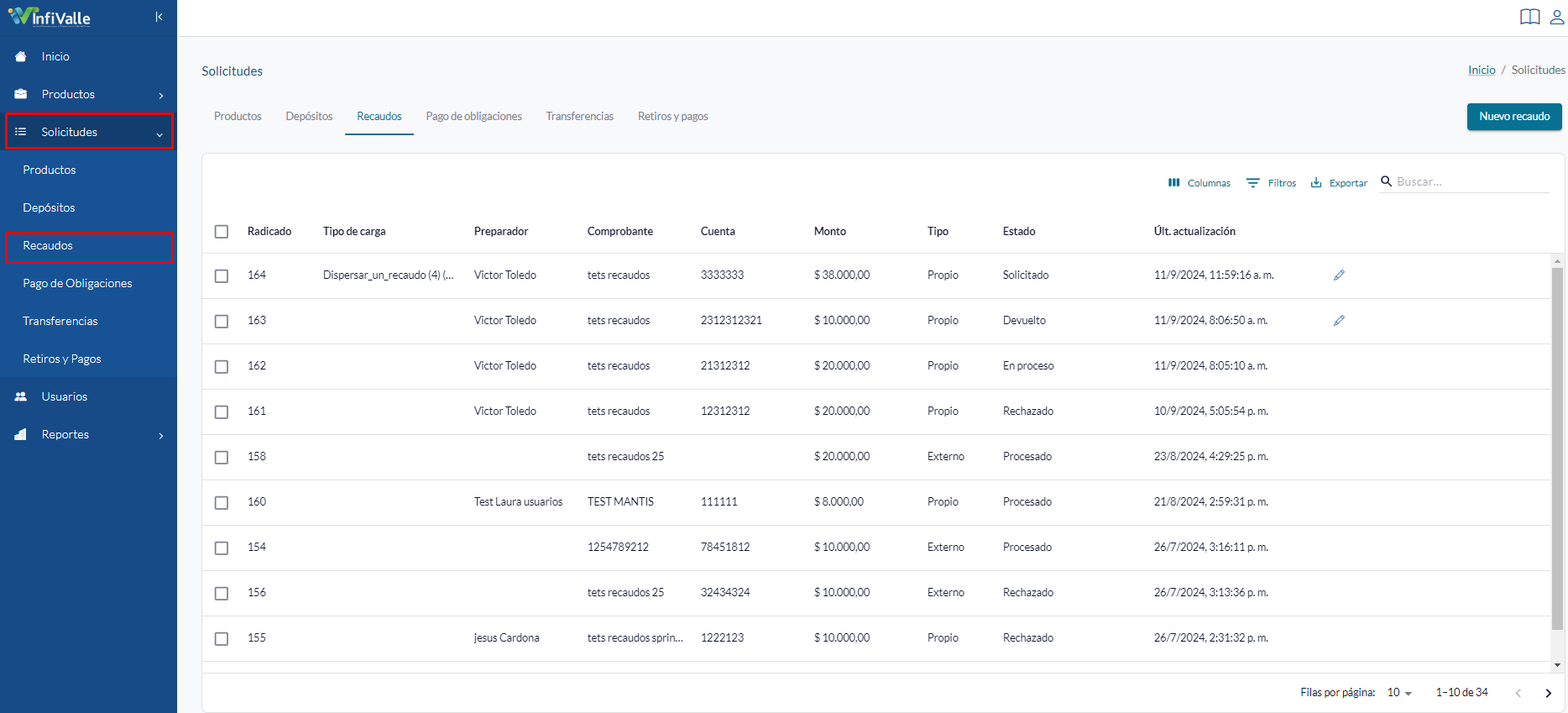This screenshot has height=713, width=1568.
Task: Check the select-all checkbox in header
Action: point(222,231)
